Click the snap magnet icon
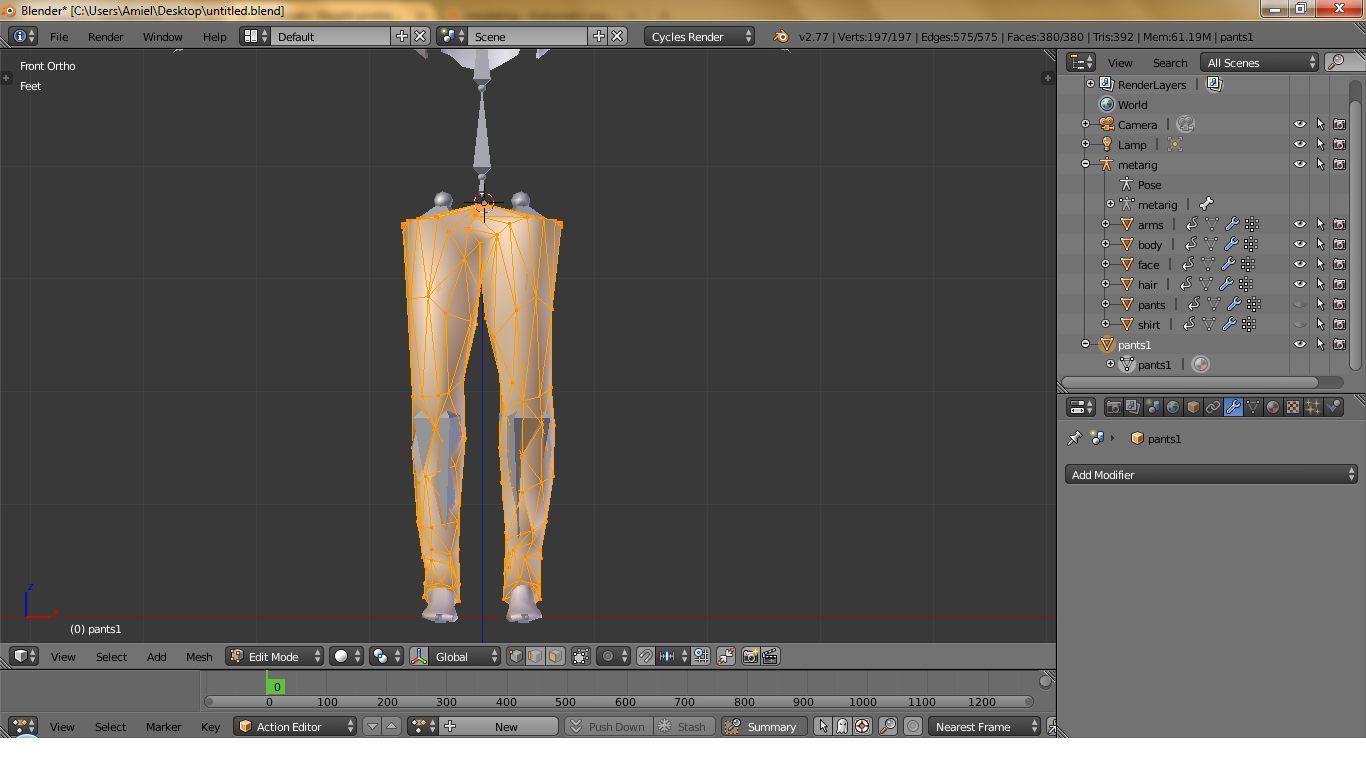Screen dimensions: 1366x768 (646, 656)
